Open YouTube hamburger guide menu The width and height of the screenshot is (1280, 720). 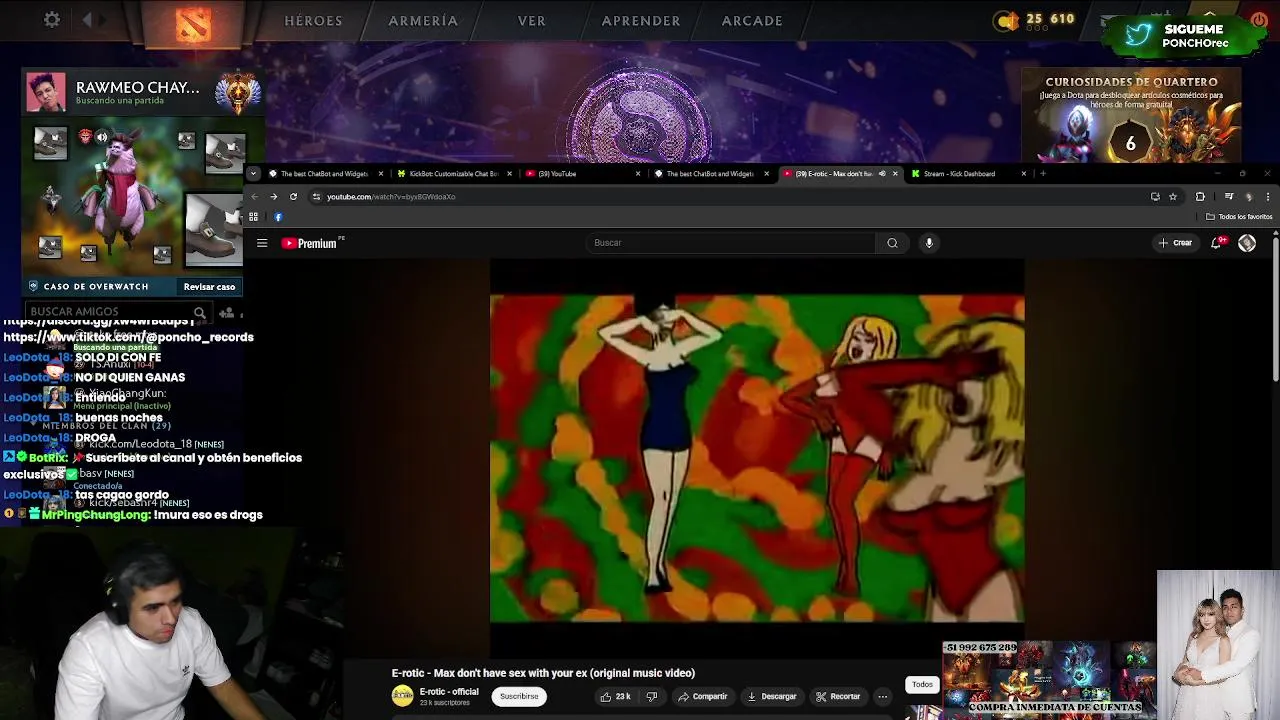pos(262,243)
